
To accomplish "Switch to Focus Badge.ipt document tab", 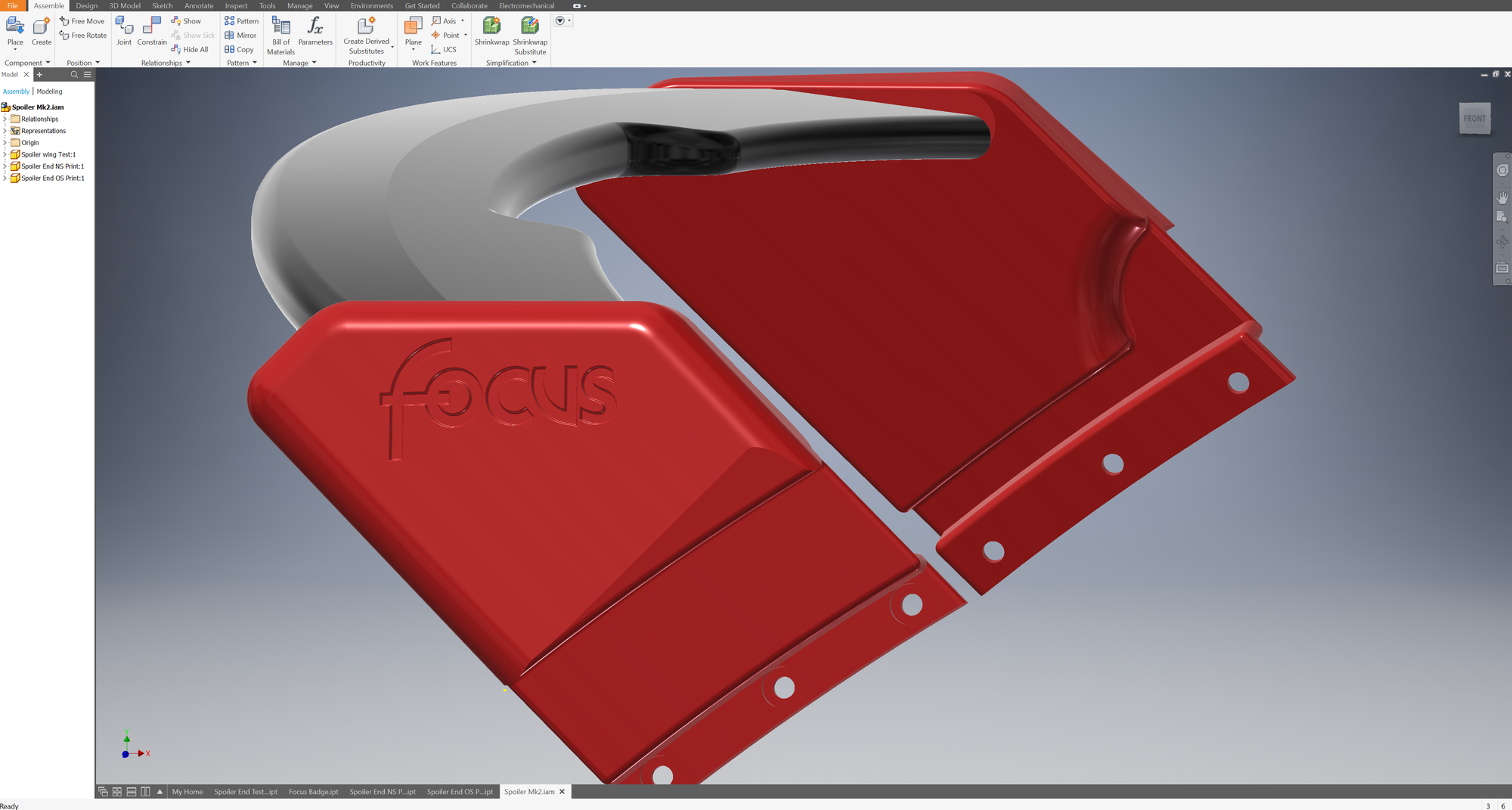I will 313,792.
